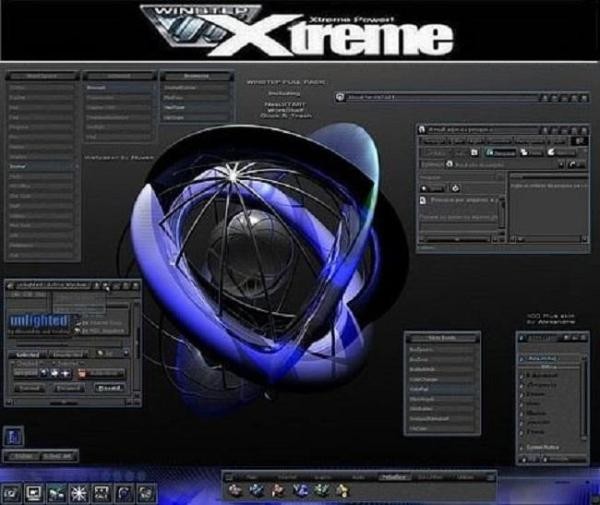600x505 pixels.
Task: Open the blue desktop icon above the shelf
Action: point(14,436)
